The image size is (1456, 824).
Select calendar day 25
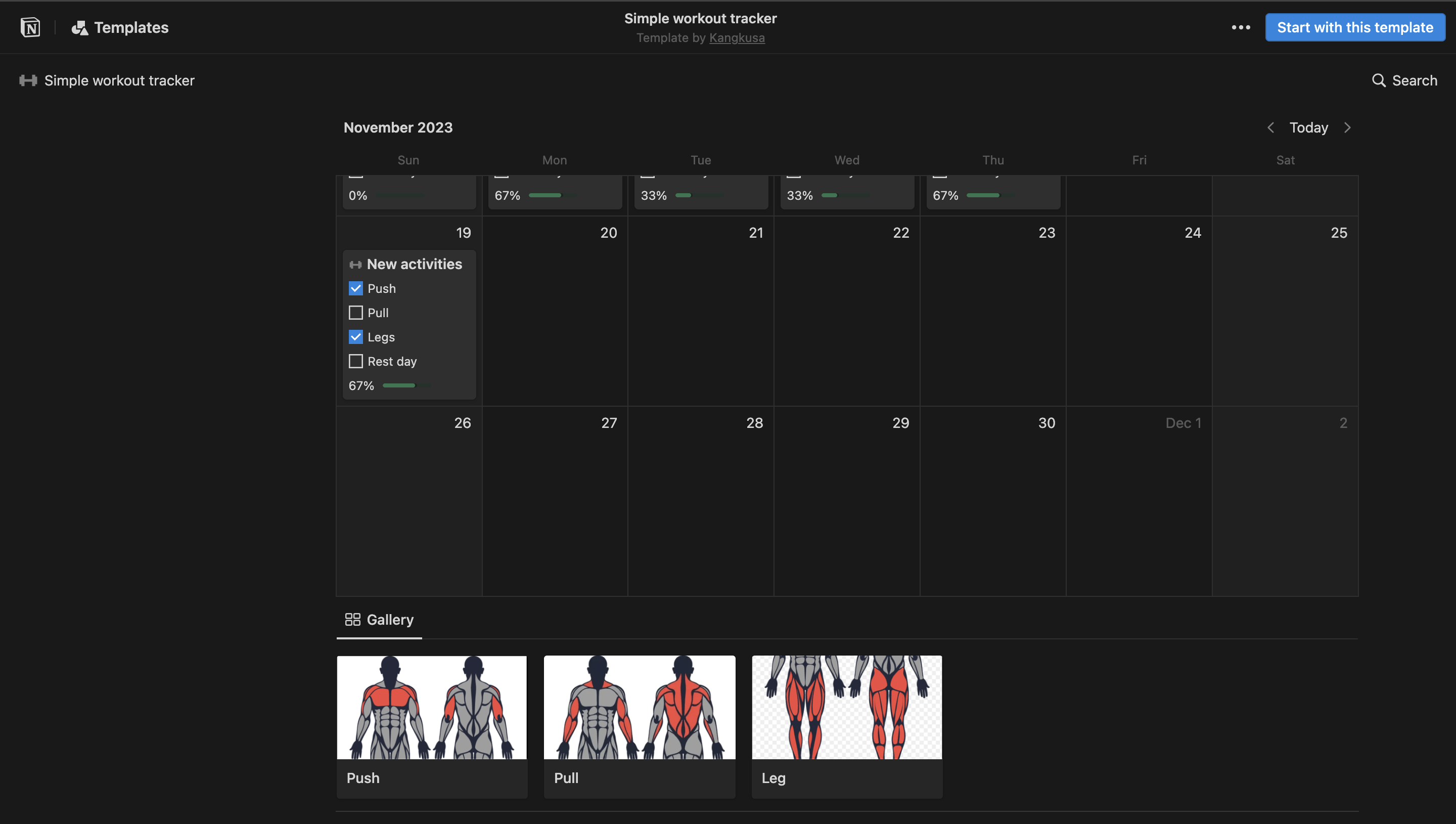tap(1338, 233)
